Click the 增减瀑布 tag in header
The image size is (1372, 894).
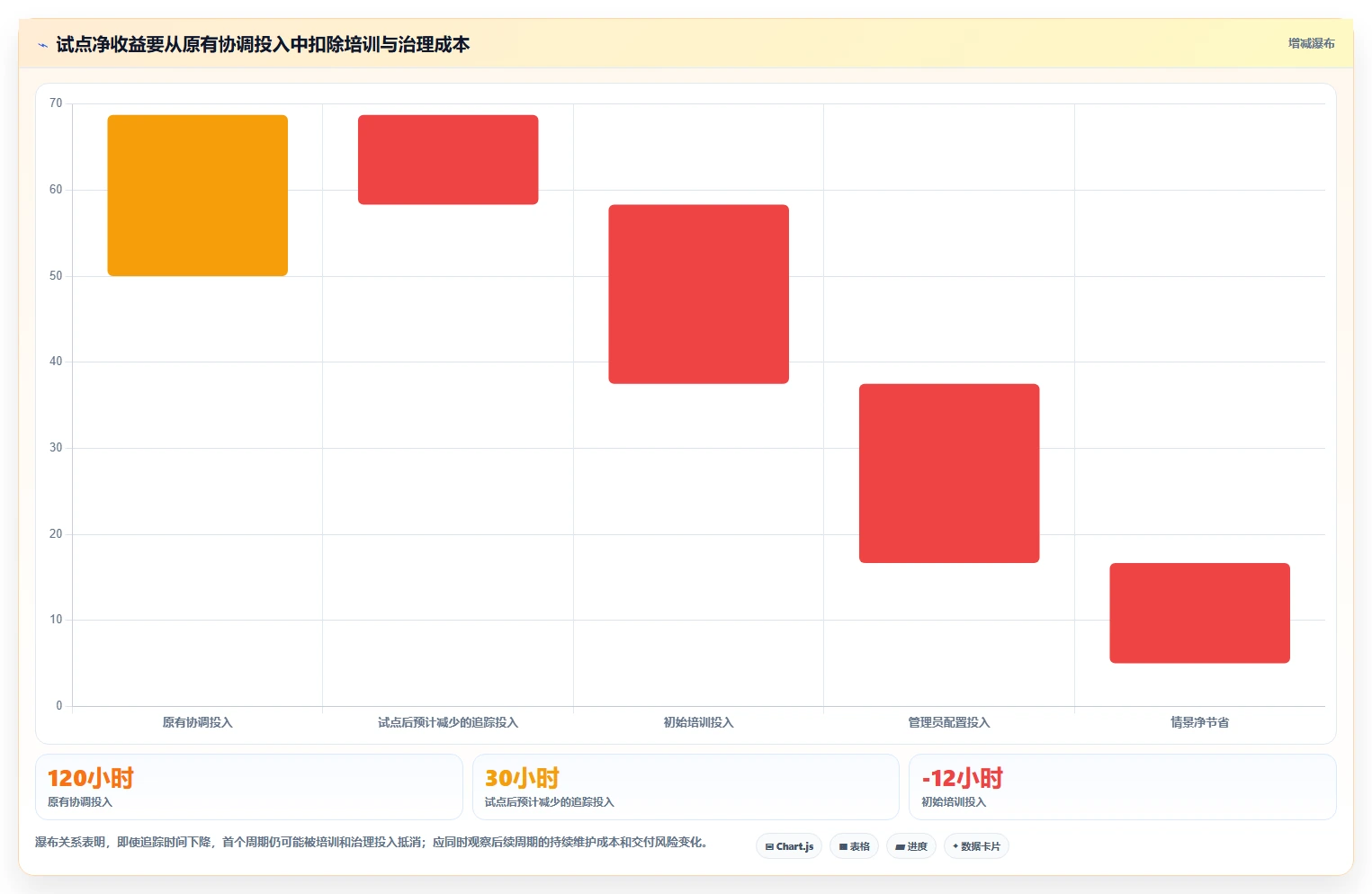point(1311,43)
